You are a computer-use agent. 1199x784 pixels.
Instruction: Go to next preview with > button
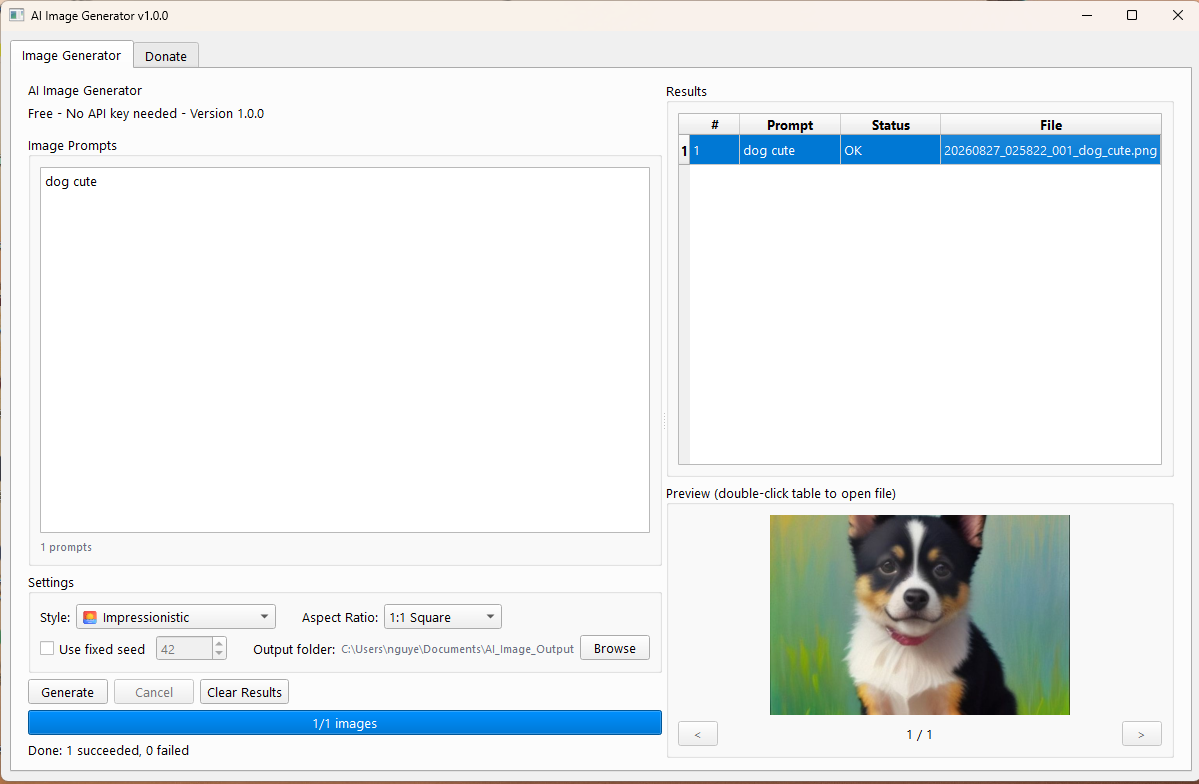point(1142,734)
